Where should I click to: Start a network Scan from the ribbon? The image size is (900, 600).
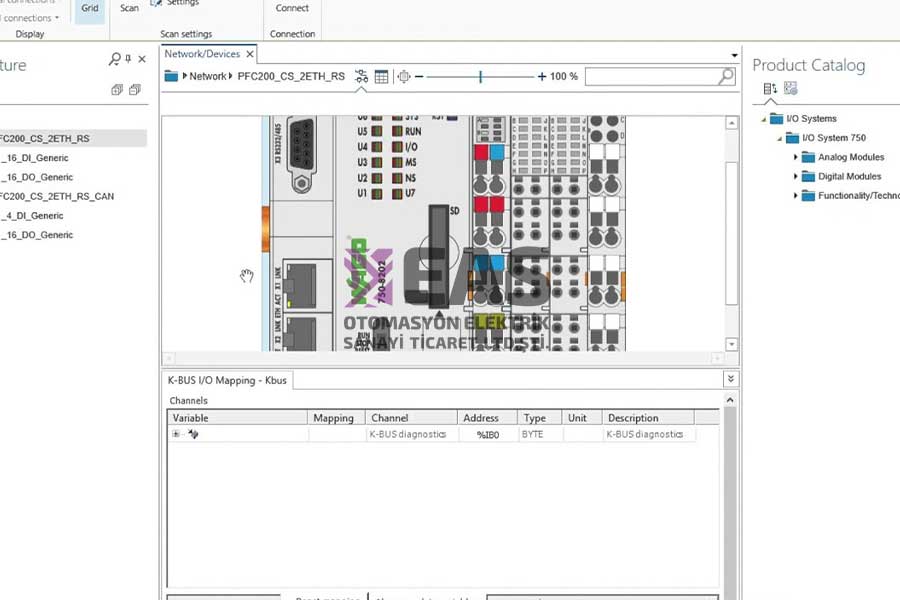(129, 8)
